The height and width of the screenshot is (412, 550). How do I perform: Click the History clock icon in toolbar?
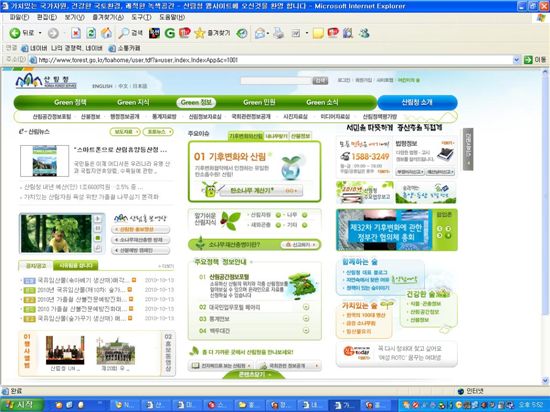pos(241,33)
